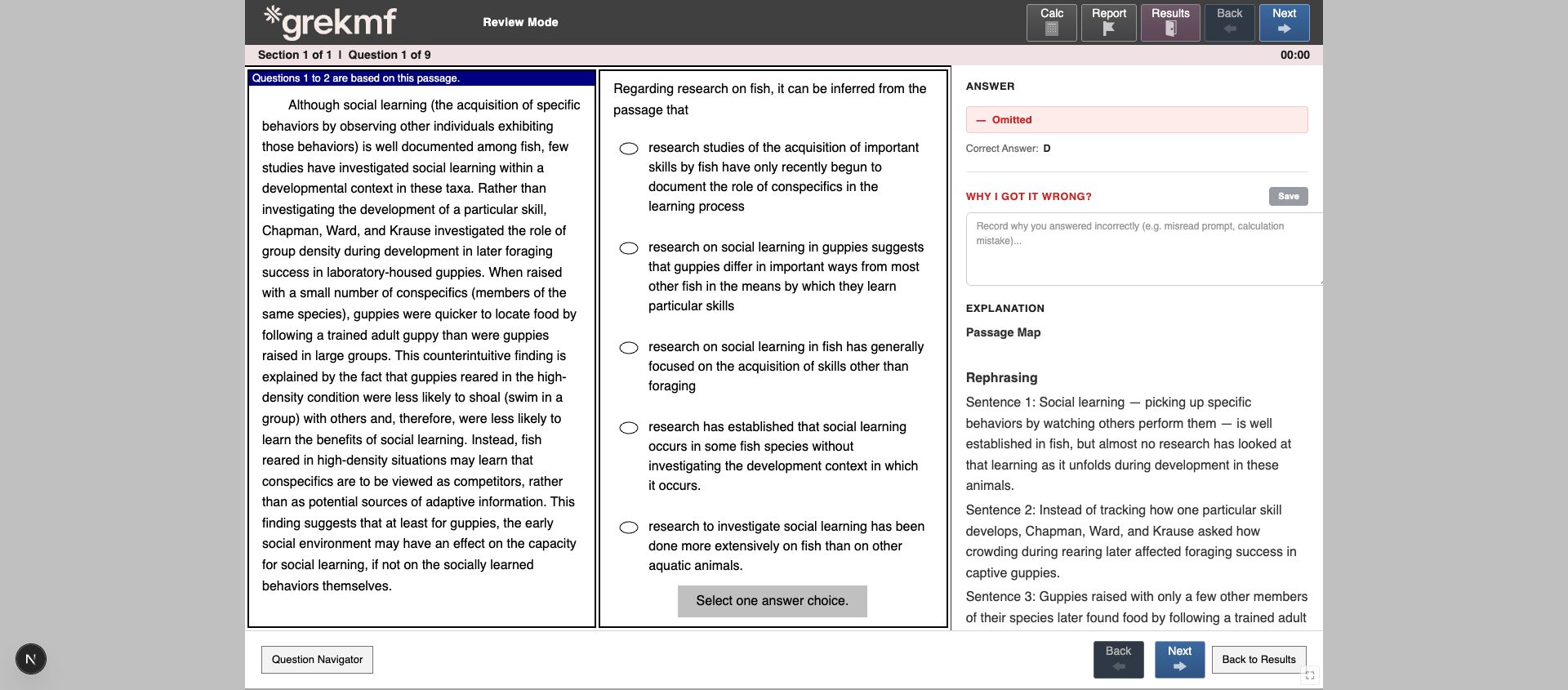Click the grekmf logo
Screen dimensions: 1568x690
(x=330, y=22)
